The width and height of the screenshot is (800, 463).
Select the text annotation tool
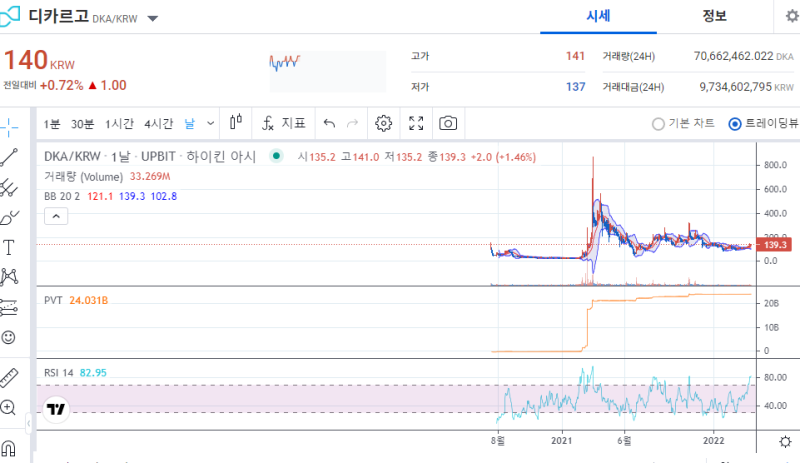[x=9, y=248]
